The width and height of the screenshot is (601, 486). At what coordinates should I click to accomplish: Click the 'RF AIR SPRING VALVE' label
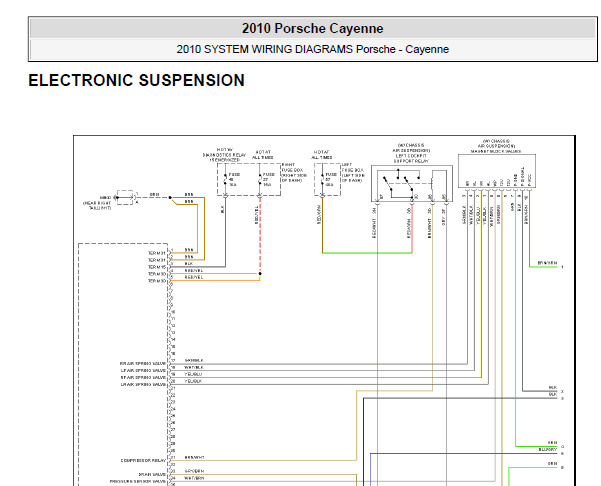click(x=143, y=378)
